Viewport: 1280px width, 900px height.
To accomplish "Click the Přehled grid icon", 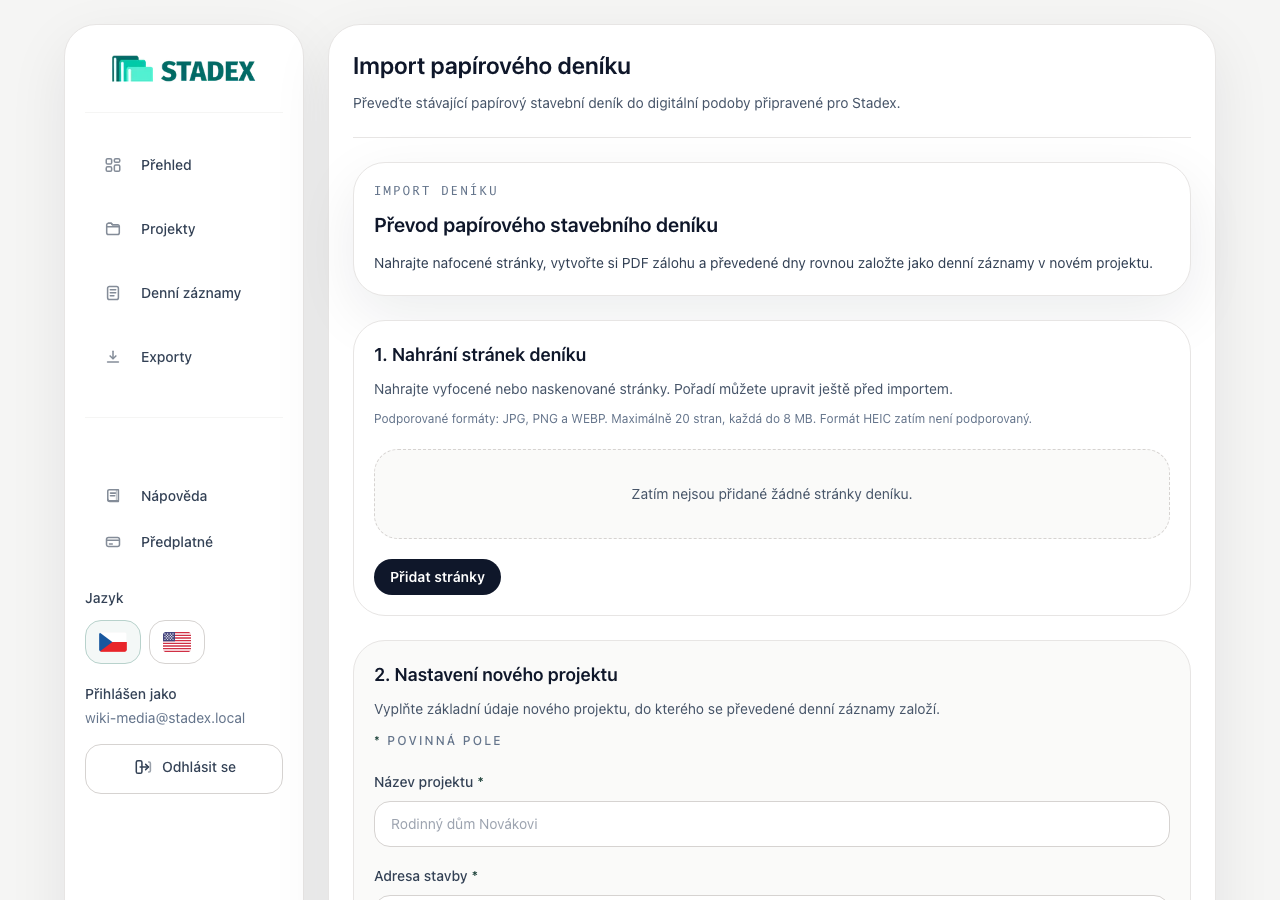I will tap(113, 165).
